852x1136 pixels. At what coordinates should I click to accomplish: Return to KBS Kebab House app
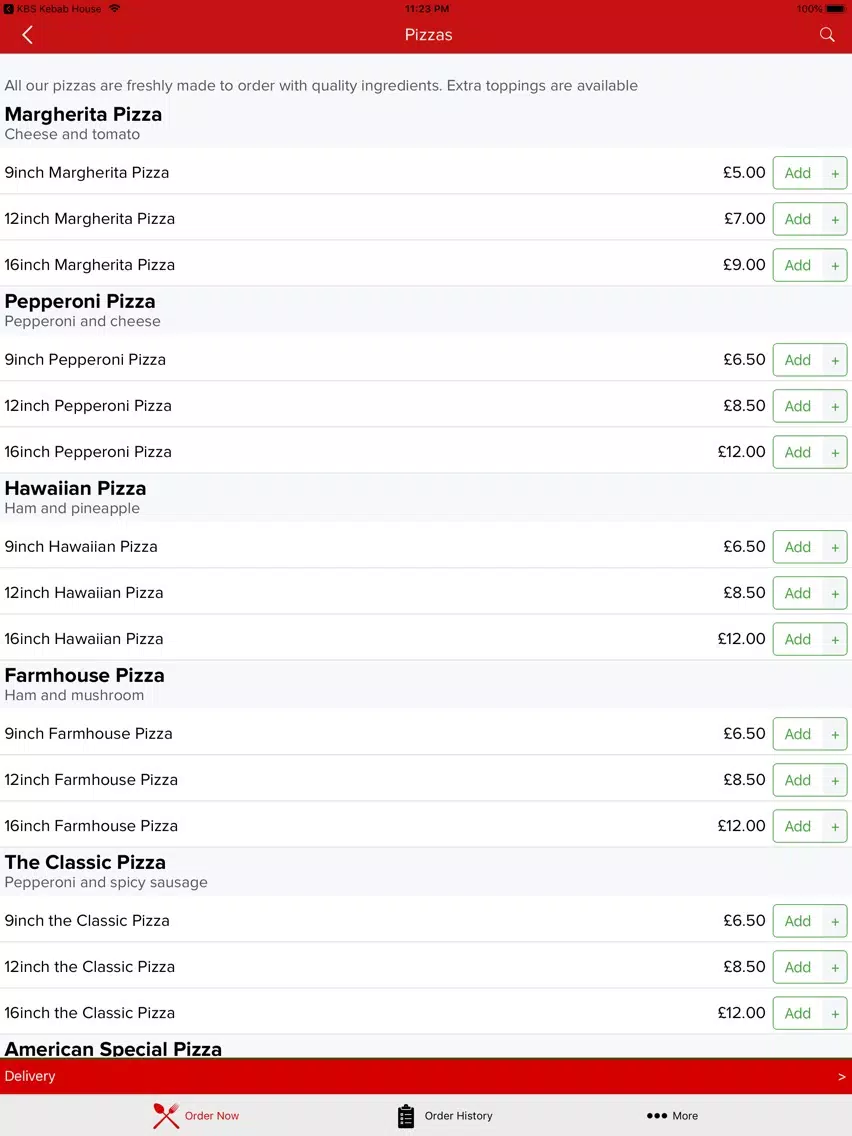(53, 9)
